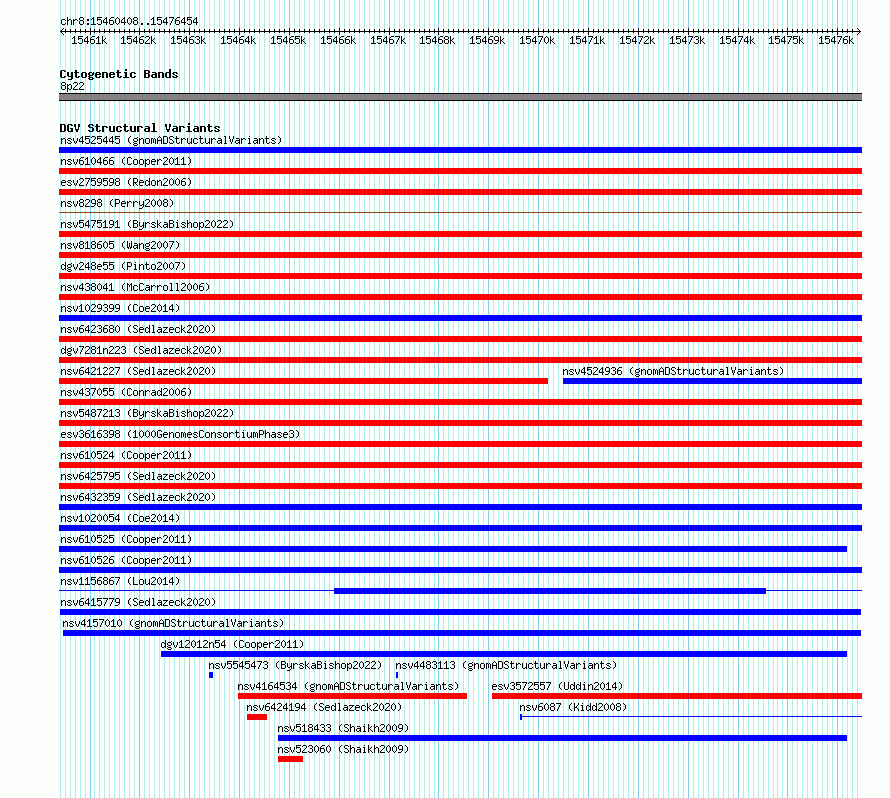Click nsv6415779 (Sedlazeck2020) label

pos(138,602)
